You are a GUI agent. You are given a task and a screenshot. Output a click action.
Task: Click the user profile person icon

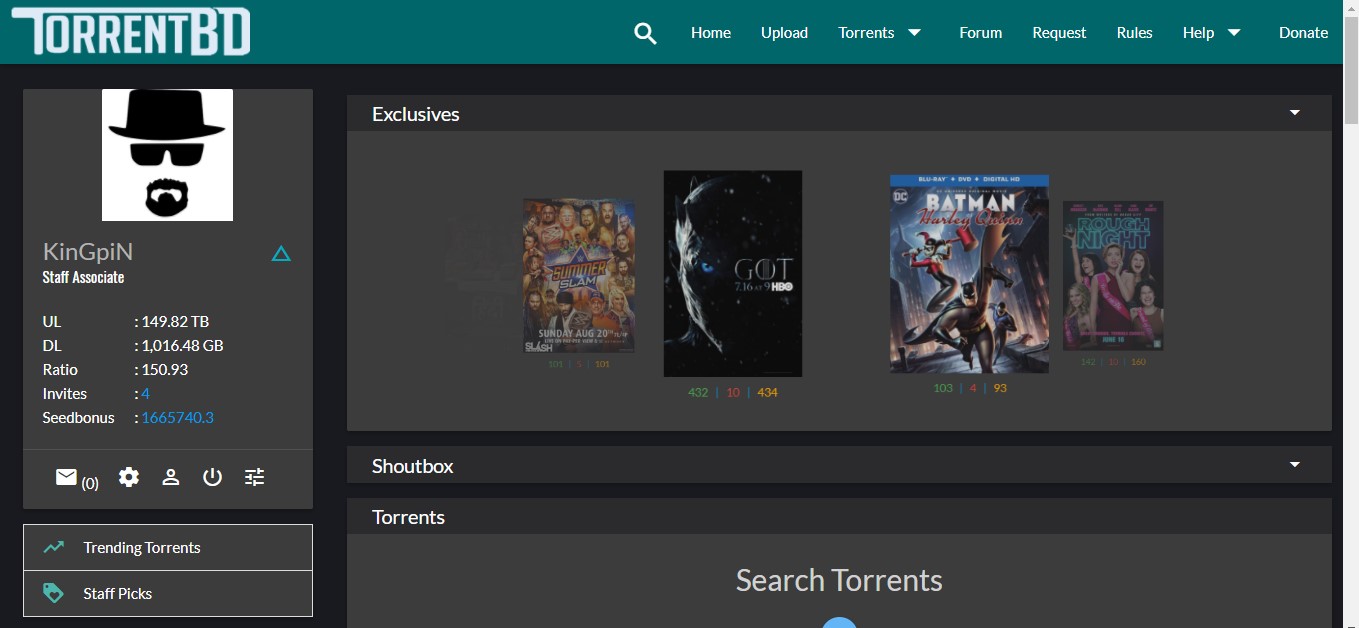coord(171,478)
